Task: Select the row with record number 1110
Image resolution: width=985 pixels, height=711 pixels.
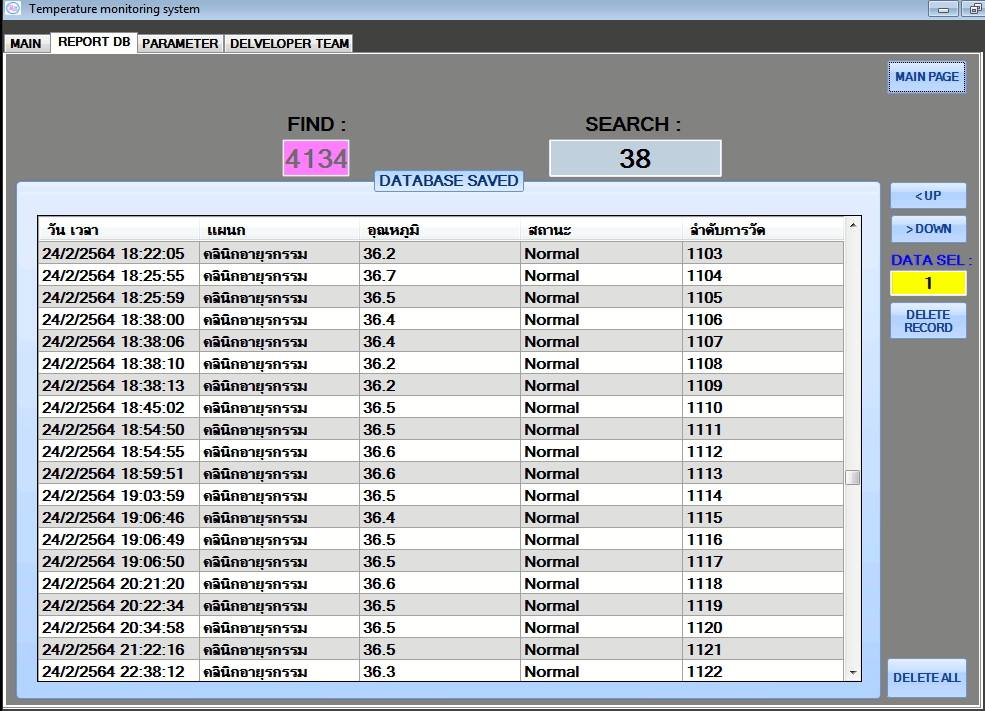Action: 440,408
